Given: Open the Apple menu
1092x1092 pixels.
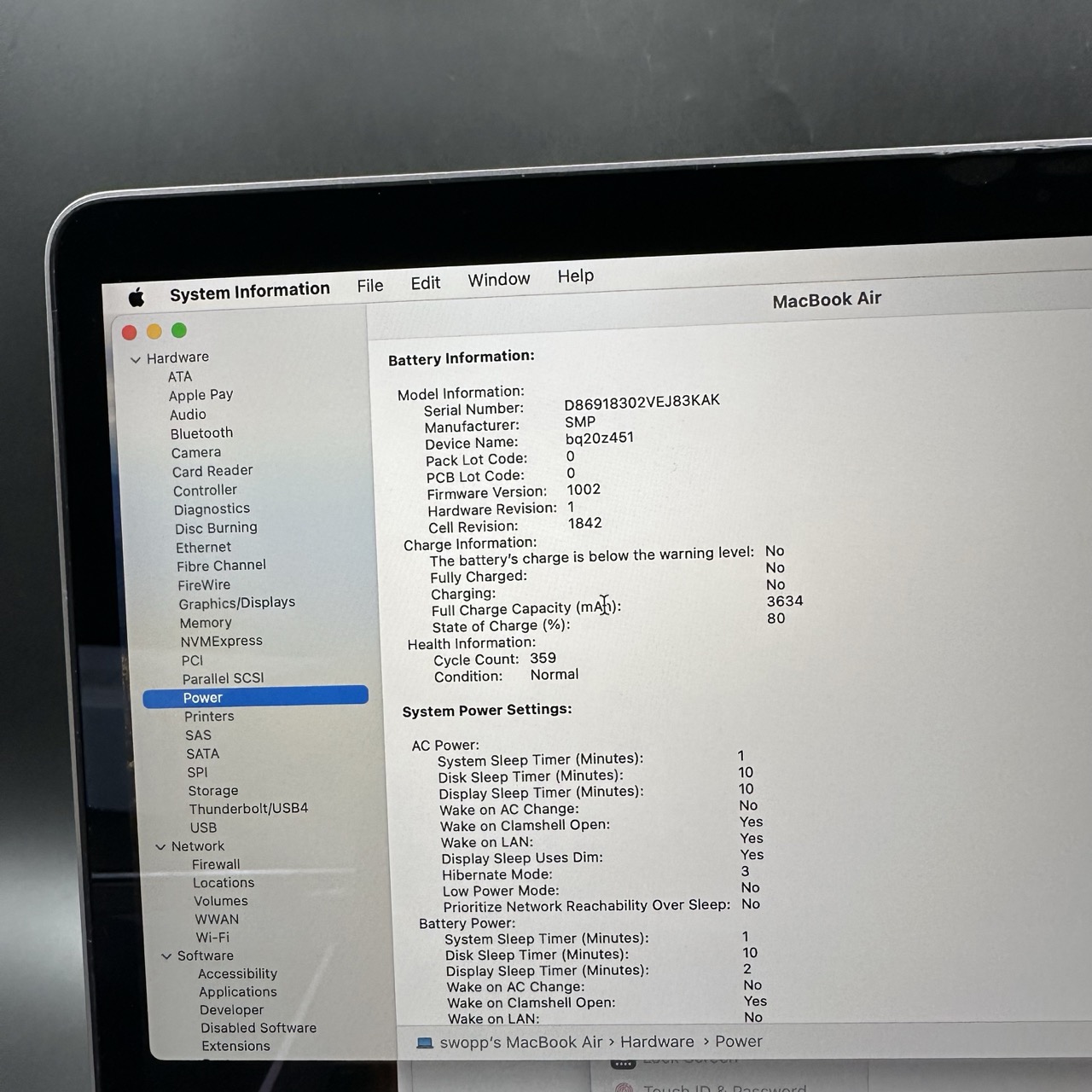Looking at the screenshot, I should (x=136, y=297).
